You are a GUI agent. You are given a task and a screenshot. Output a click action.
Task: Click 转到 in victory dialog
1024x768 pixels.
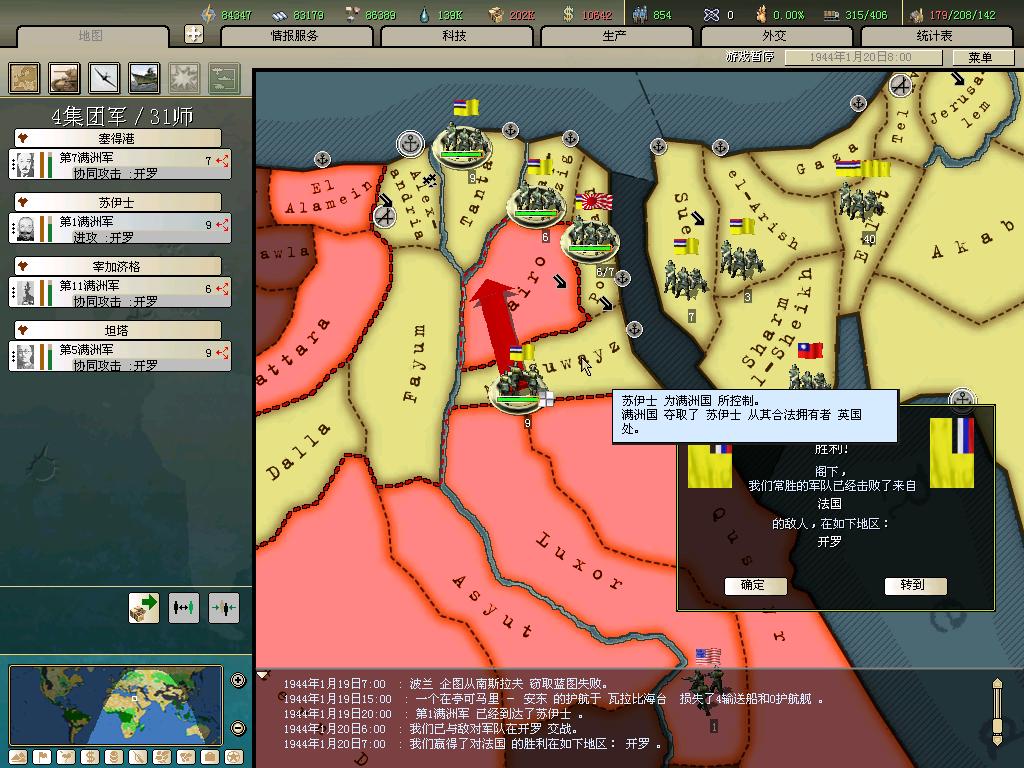pos(914,586)
